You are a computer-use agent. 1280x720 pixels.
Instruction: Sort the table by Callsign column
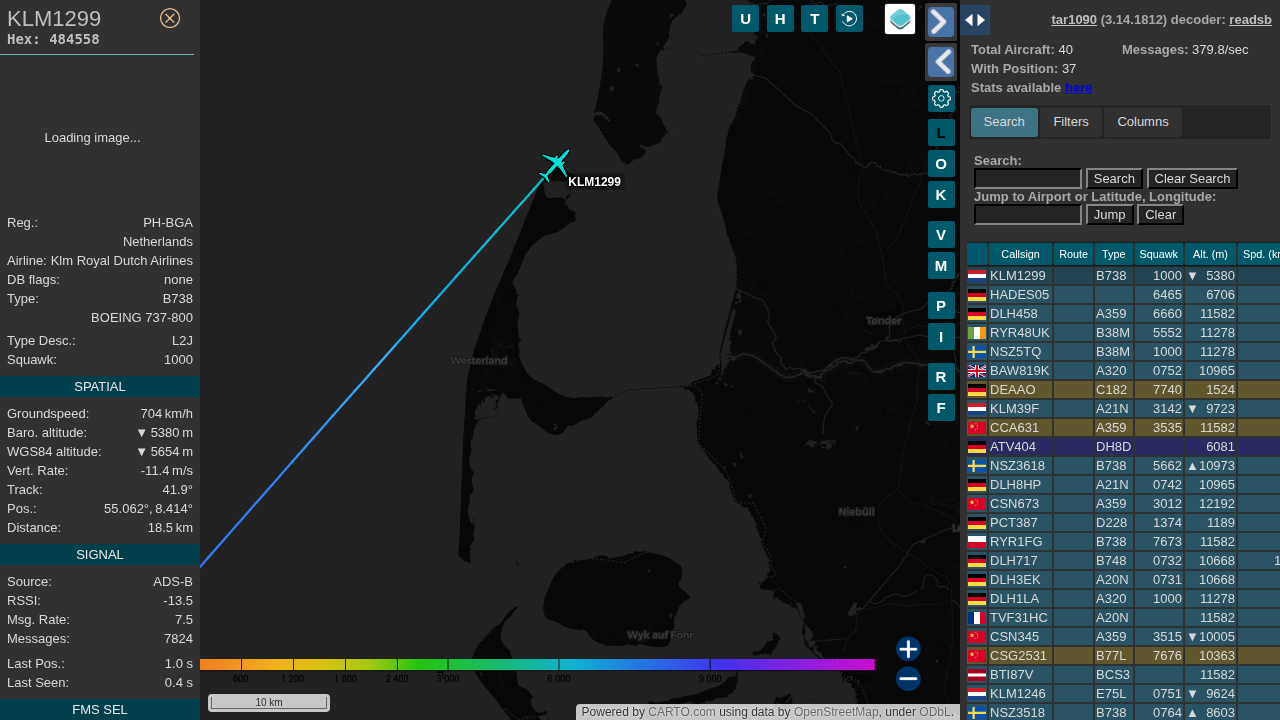[x=1020, y=254]
